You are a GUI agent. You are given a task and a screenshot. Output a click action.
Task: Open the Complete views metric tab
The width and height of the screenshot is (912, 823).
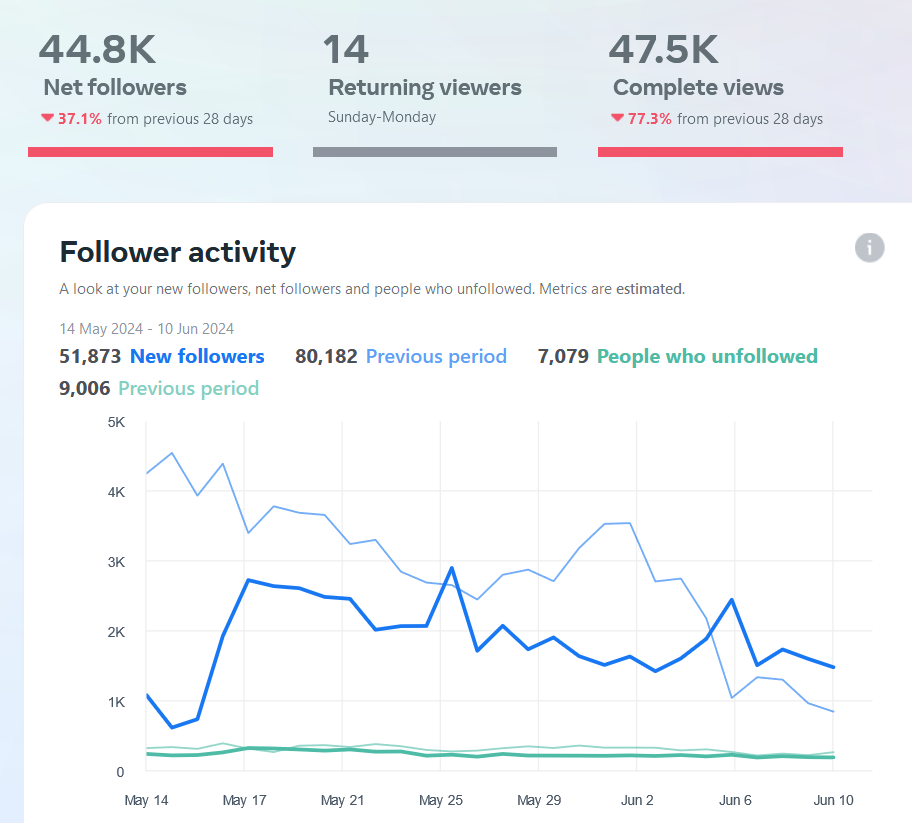(x=698, y=88)
